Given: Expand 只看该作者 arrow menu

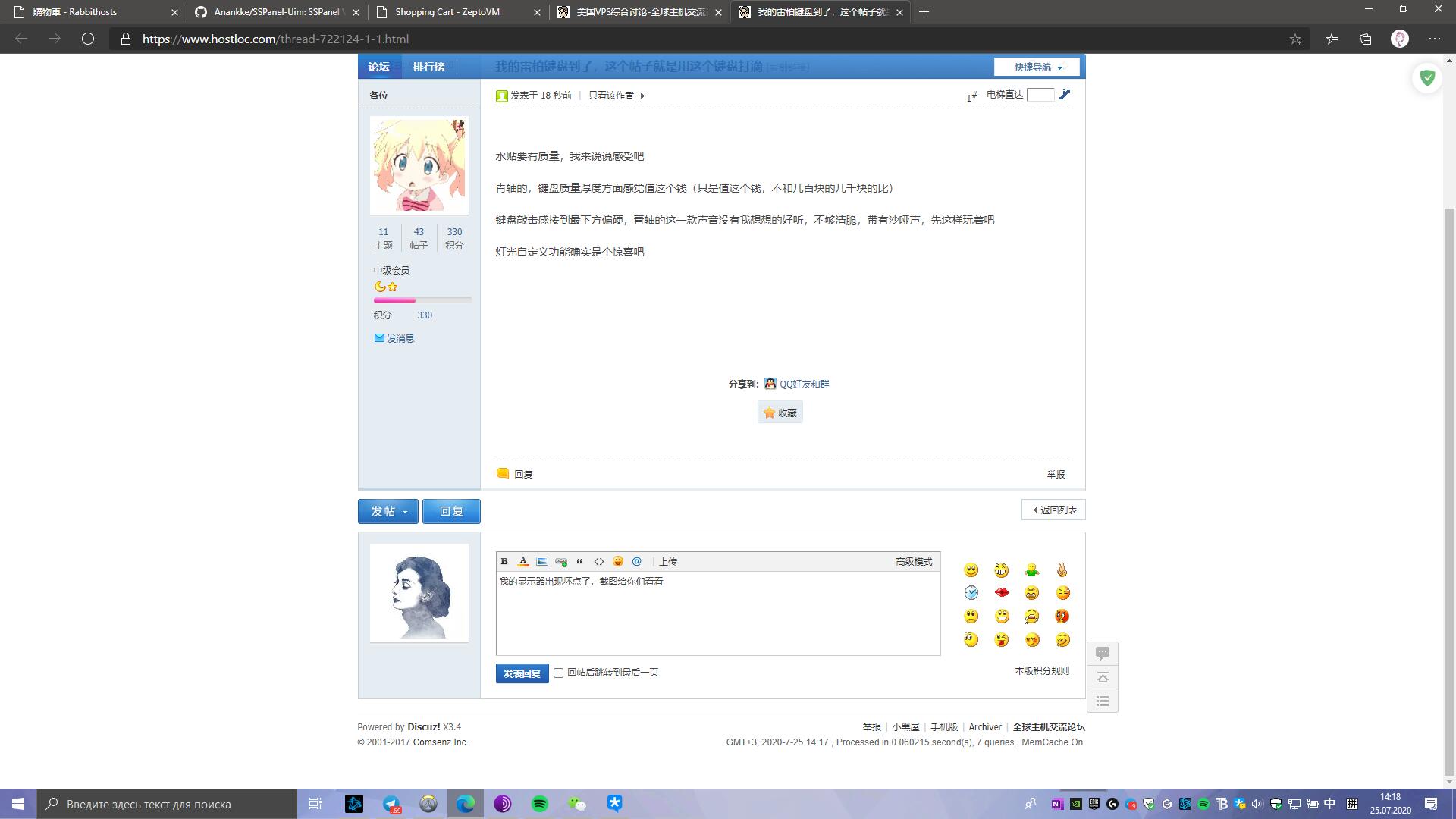Looking at the screenshot, I should 642,96.
